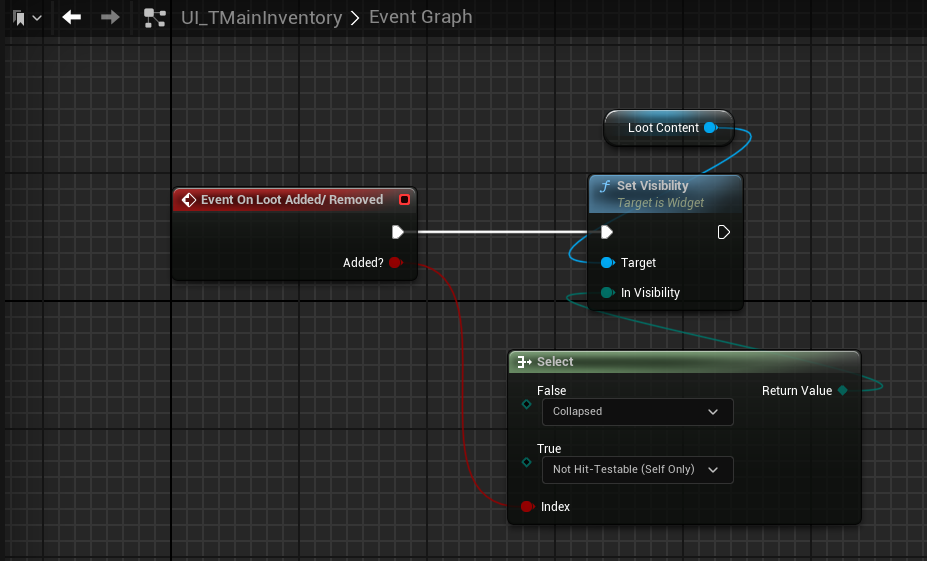This screenshot has height=561, width=927.
Task: Click the event node execution output pin
Action: click(397, 232)
